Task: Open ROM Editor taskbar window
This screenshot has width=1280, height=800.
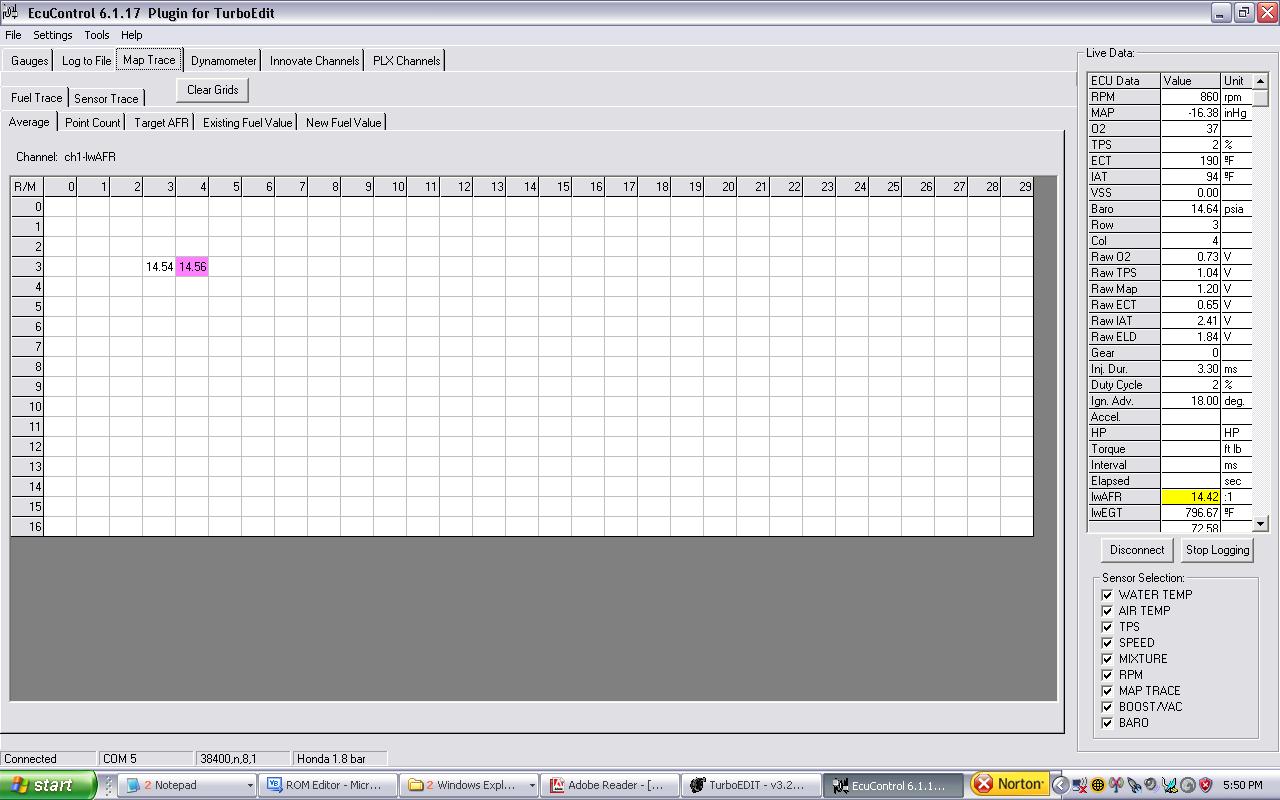Action: tap(326, 785)
